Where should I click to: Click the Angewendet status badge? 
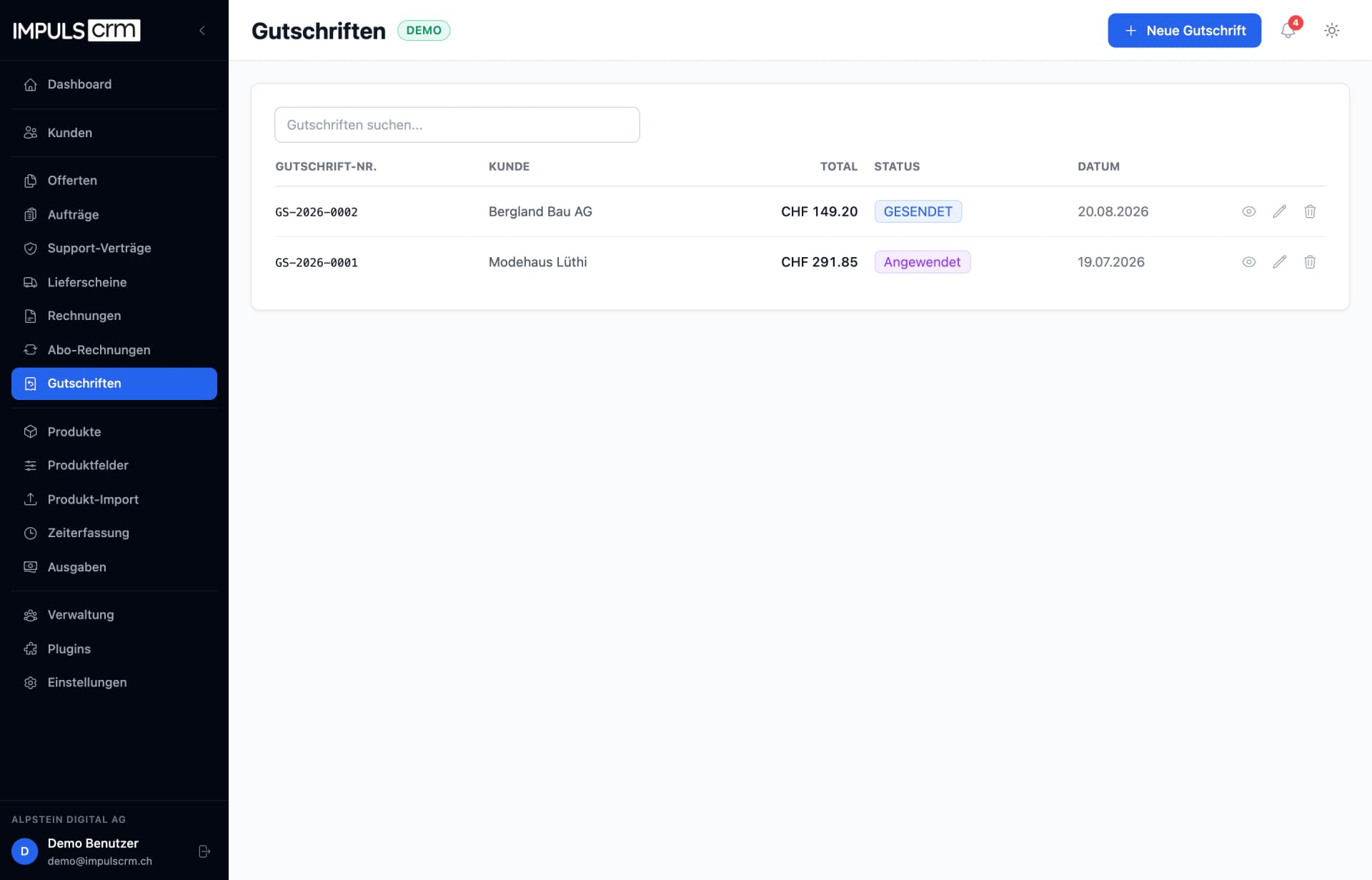(x=923, y=262)
